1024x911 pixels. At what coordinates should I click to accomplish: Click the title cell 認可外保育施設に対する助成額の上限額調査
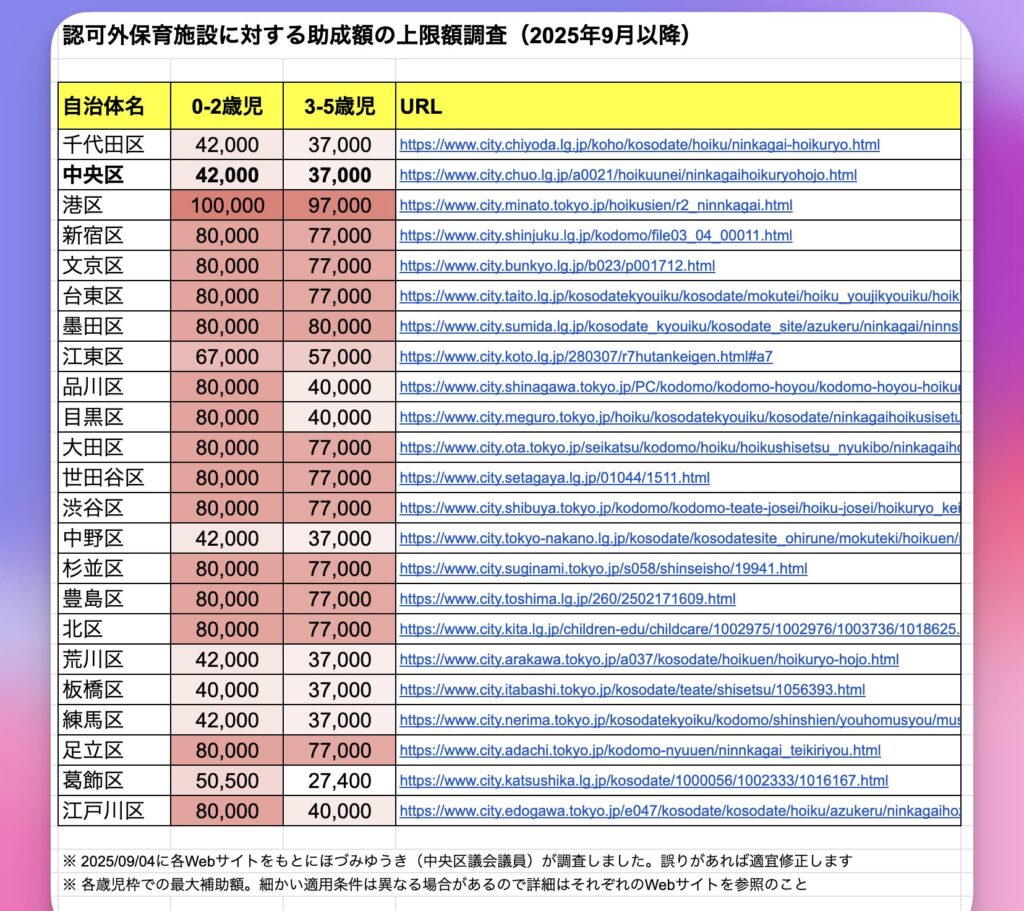(376, 35)
